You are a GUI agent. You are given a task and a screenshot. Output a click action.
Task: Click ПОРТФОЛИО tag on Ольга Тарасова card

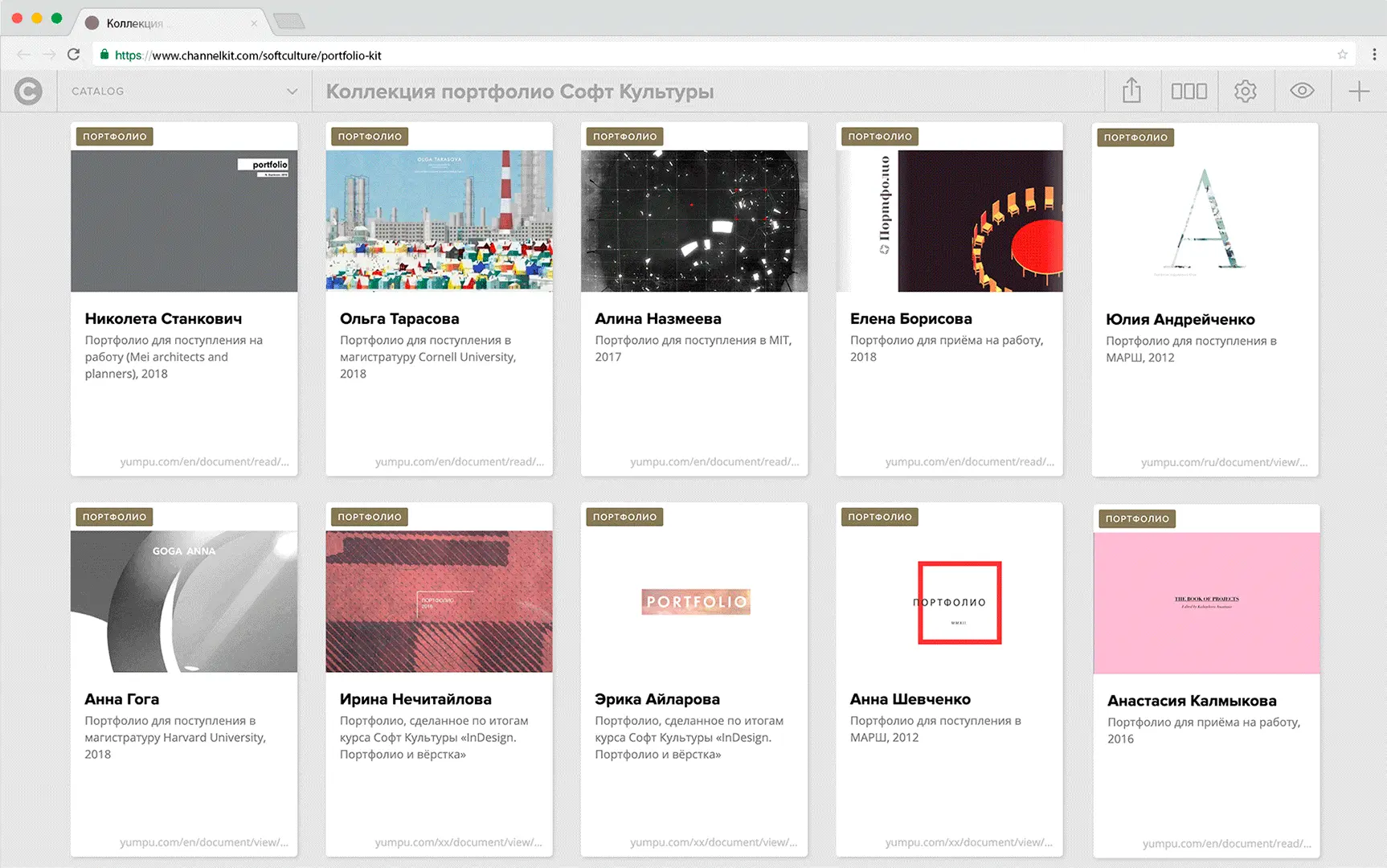coord(370,137)
